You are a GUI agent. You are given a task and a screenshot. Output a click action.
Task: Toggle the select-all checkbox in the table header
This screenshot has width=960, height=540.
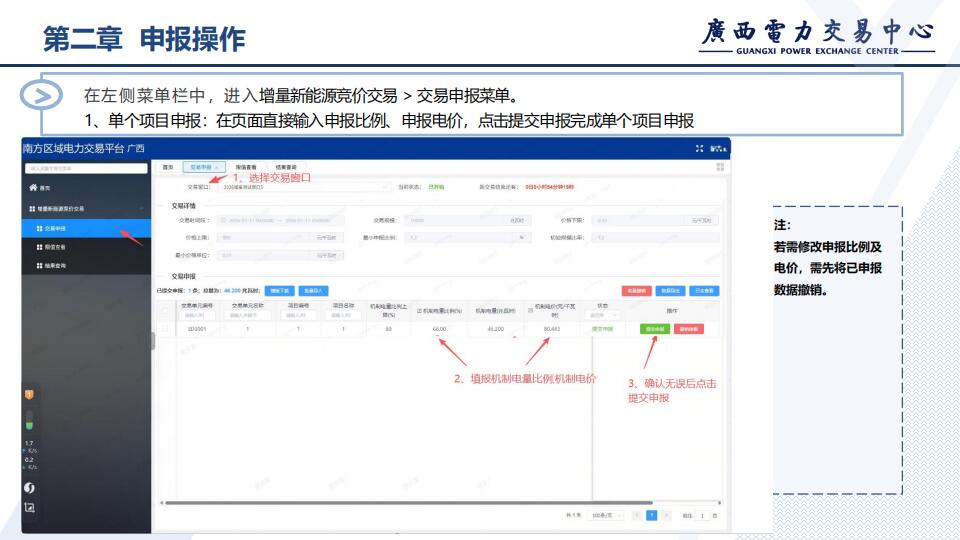[165, 310]
